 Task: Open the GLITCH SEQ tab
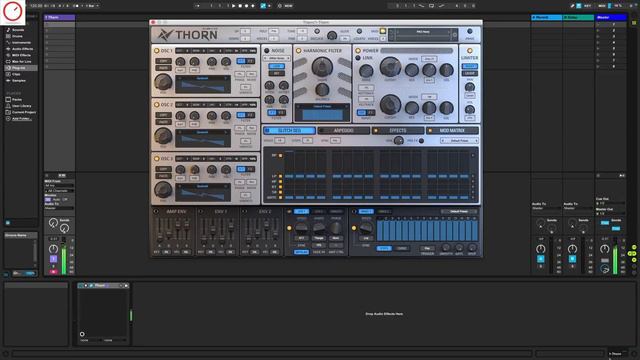289,131
